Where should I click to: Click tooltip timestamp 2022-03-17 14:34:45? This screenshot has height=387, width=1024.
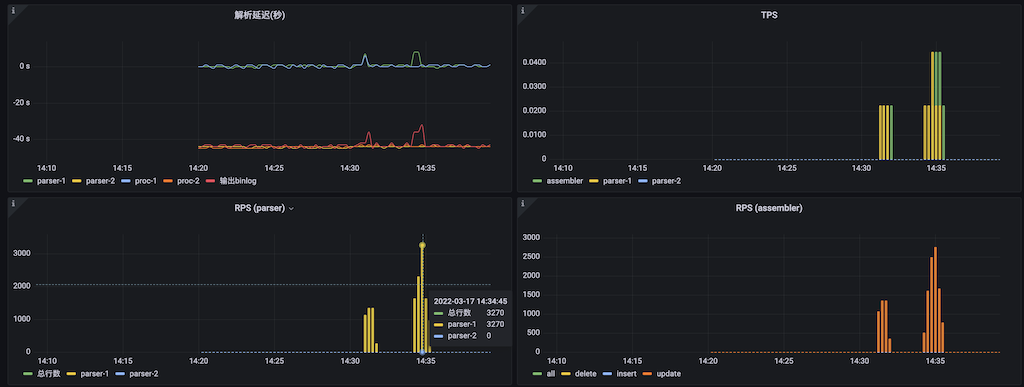click(x=470, y=302)
